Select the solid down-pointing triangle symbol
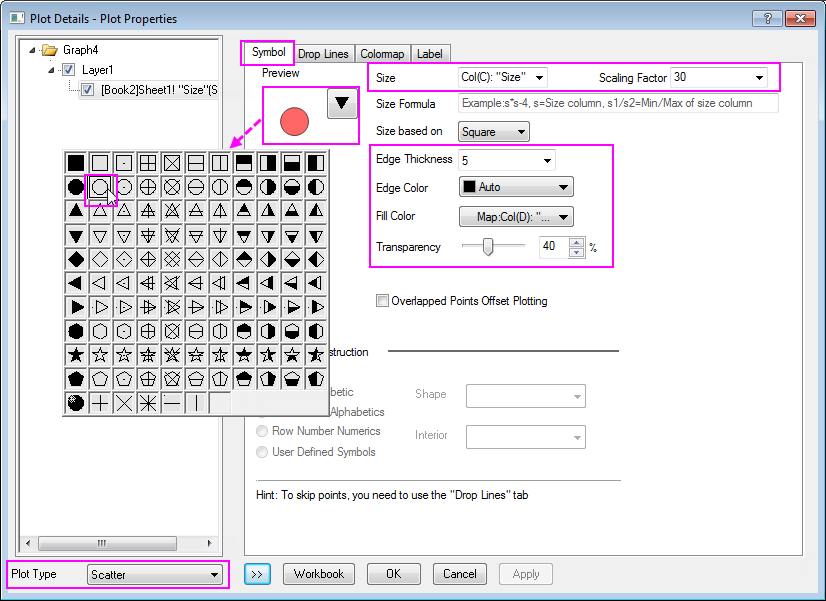The image size is (826, 601). coord(76,234)
